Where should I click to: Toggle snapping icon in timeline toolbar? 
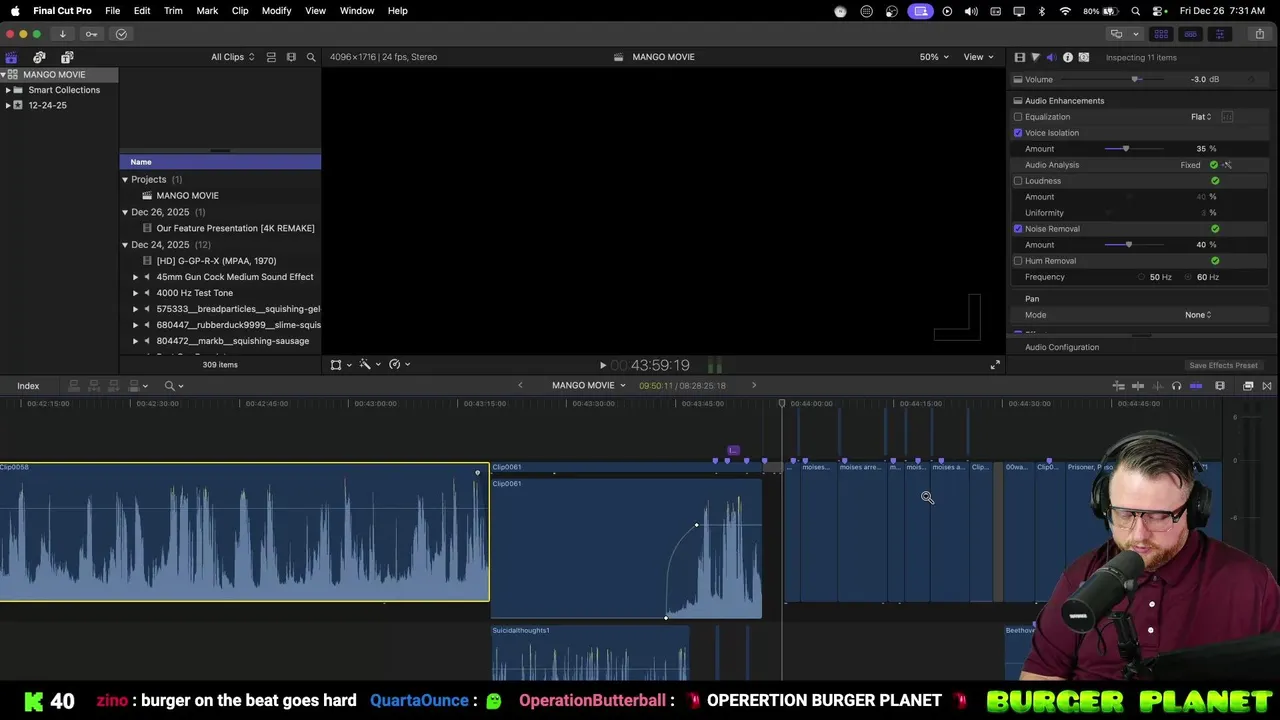[x=1196, y=386]
